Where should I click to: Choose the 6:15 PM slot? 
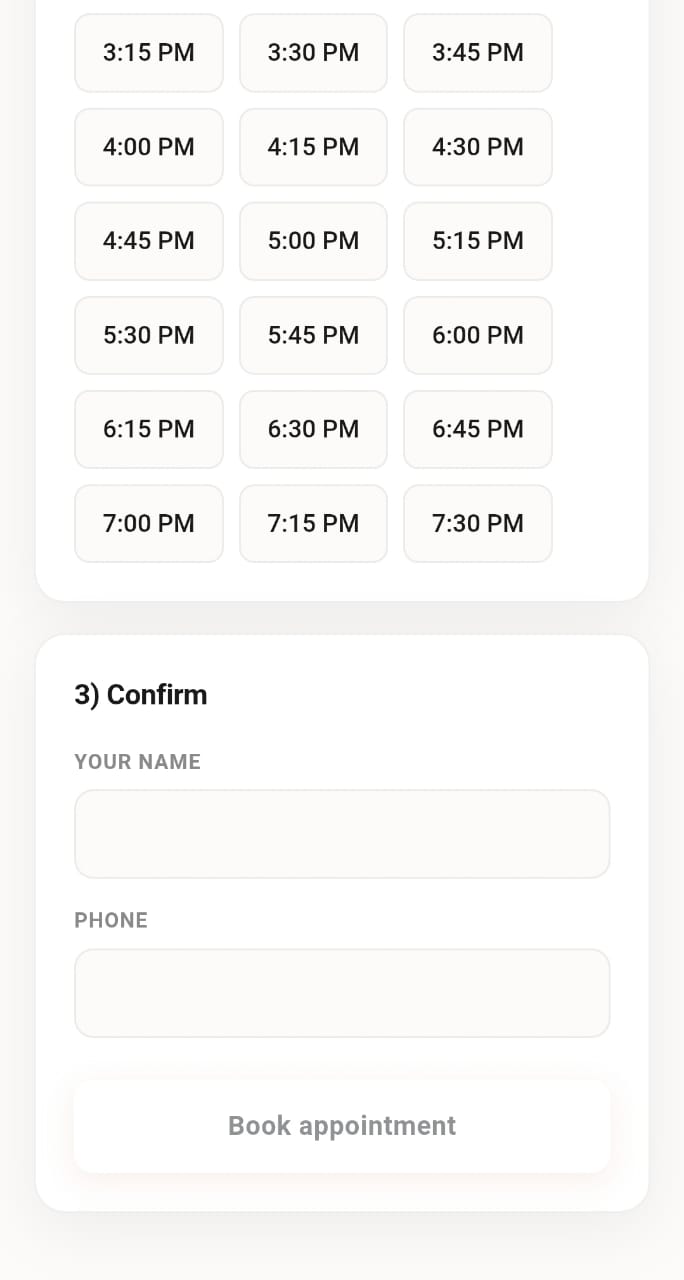[148, 428]
